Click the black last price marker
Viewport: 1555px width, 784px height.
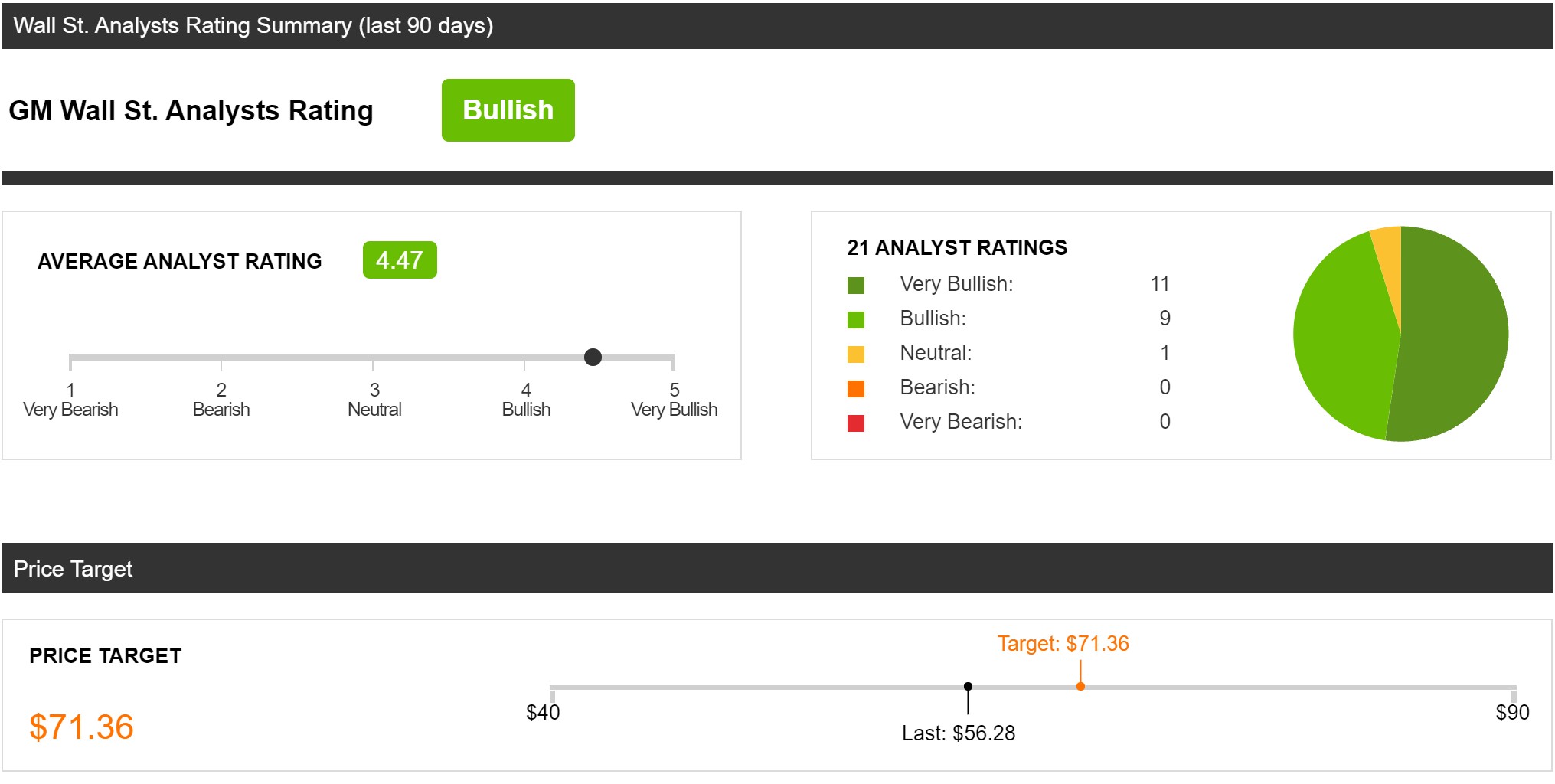point(968,687)
